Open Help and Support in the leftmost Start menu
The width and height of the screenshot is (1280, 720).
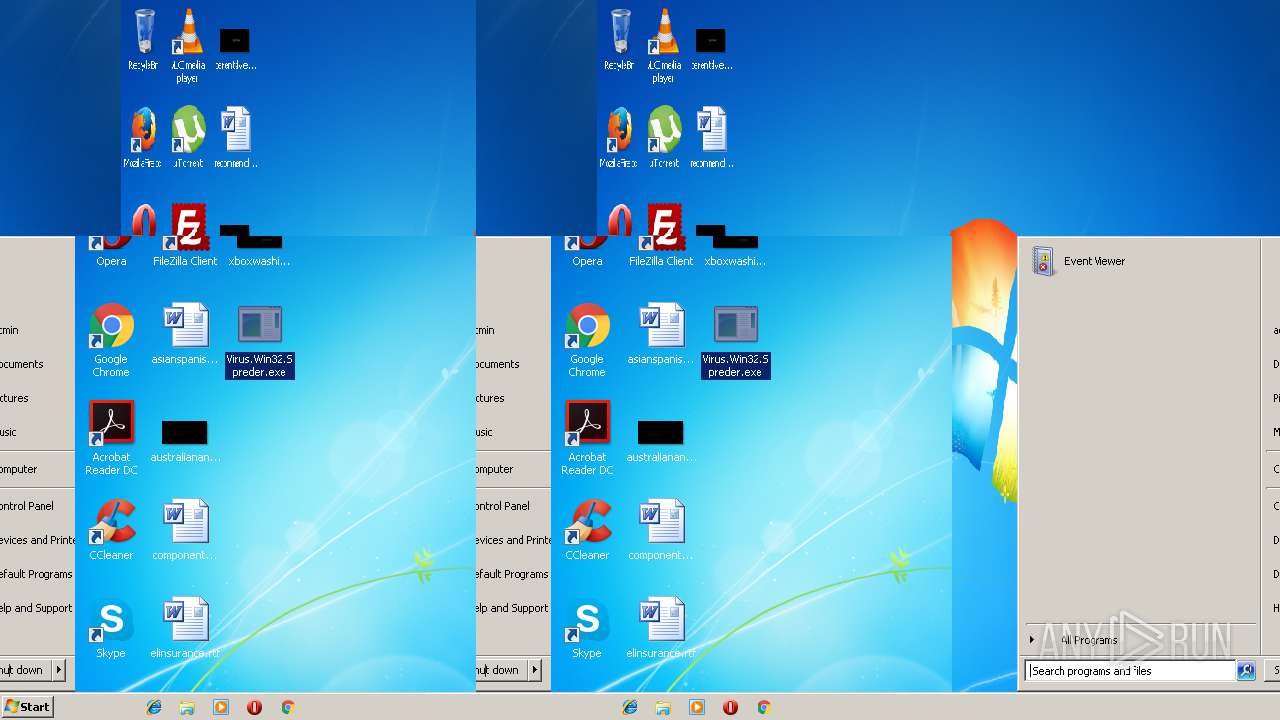36,608
